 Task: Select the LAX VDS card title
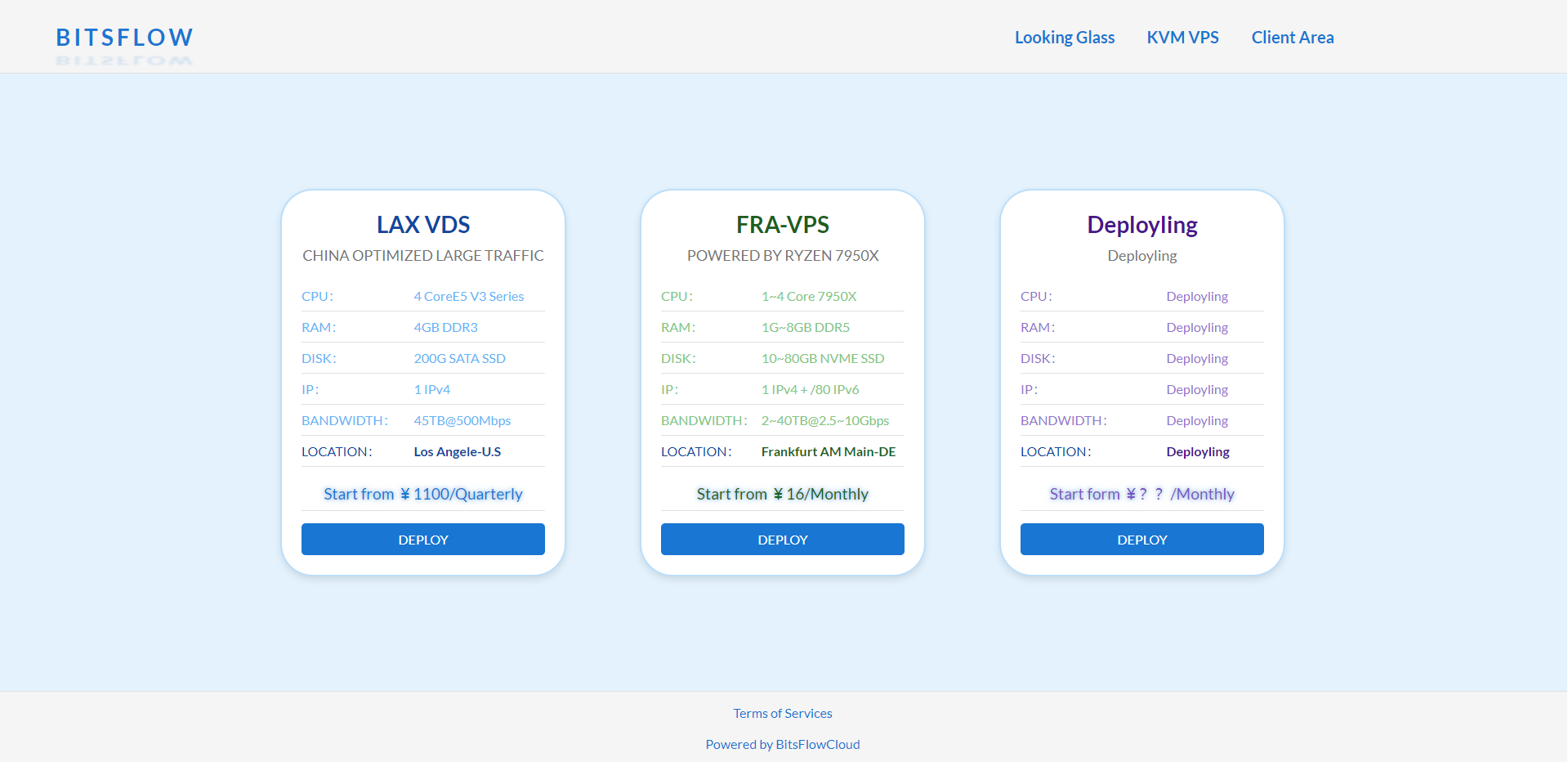[x=422, y=225]
